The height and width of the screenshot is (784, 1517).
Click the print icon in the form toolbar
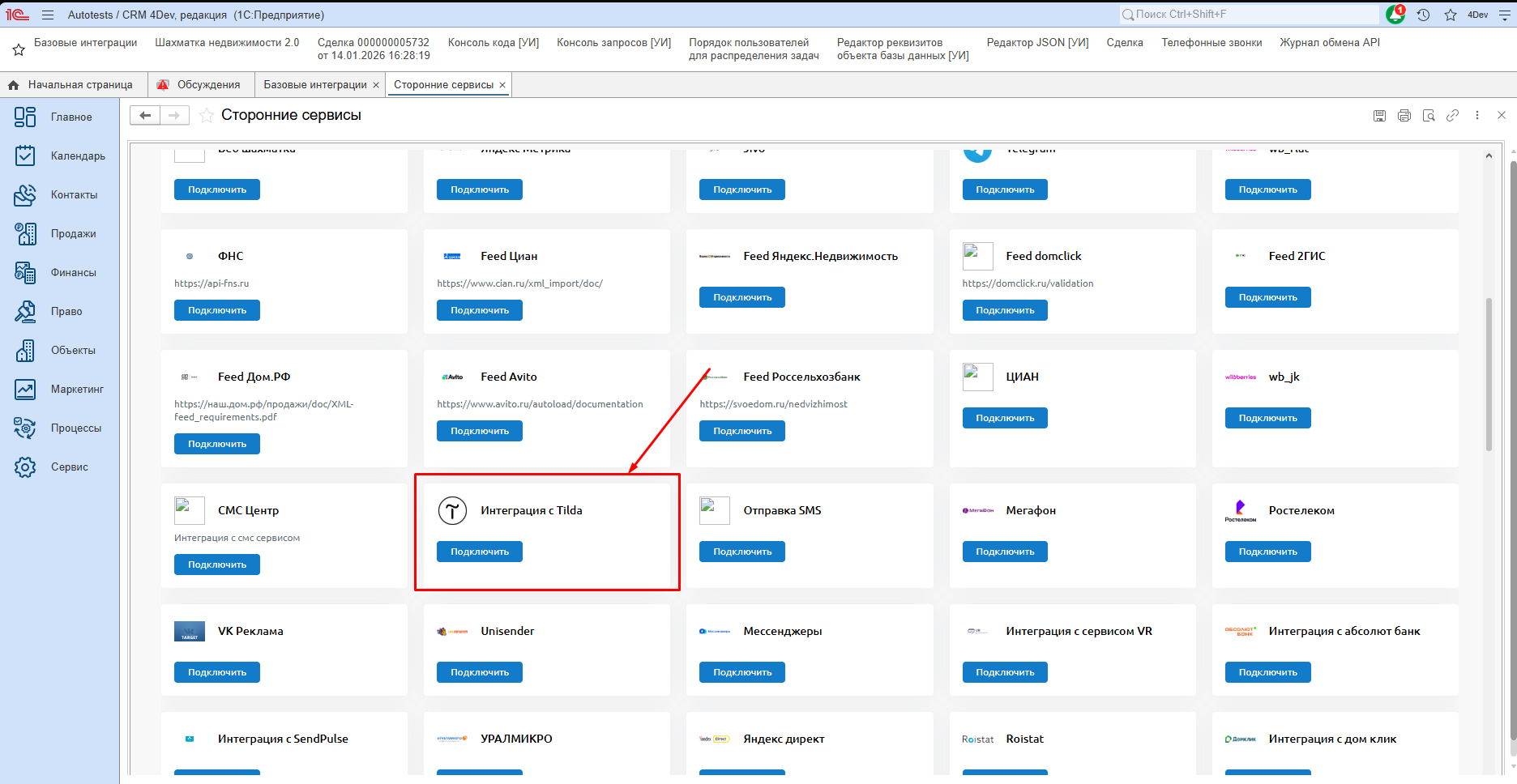1404,116
